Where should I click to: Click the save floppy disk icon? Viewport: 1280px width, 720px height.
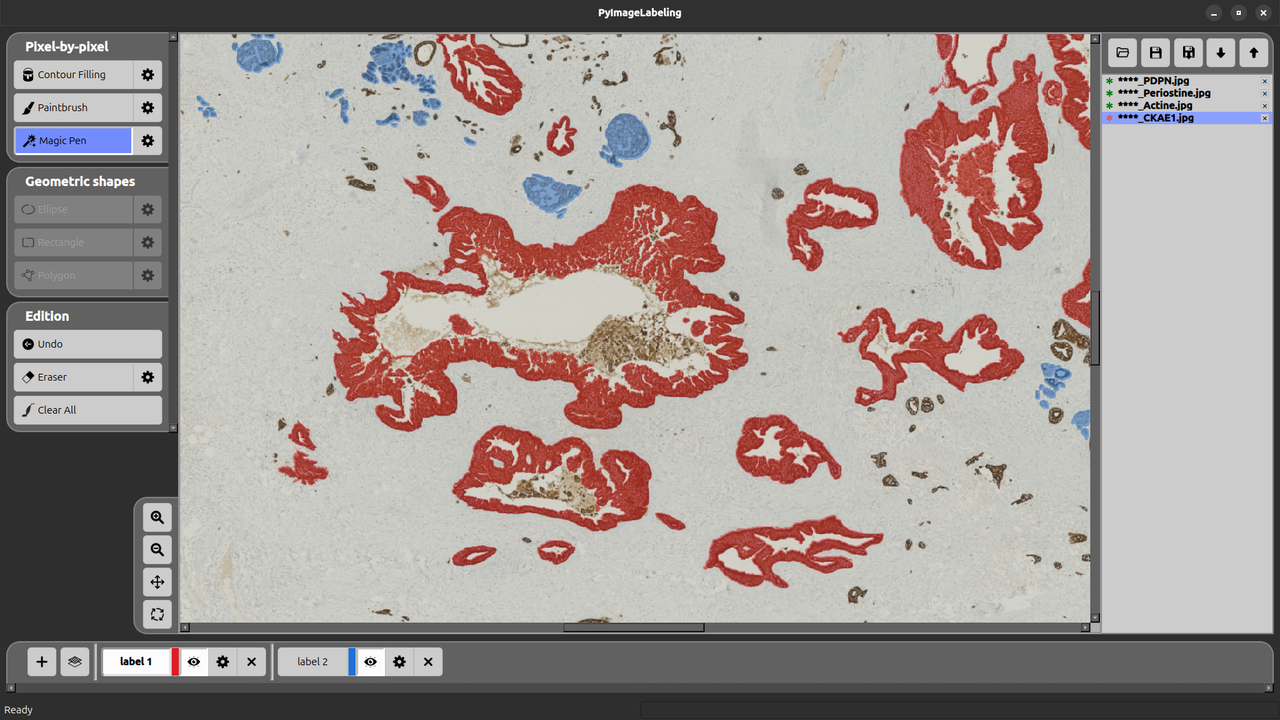pyautogui.click(x=1155, y=53)
